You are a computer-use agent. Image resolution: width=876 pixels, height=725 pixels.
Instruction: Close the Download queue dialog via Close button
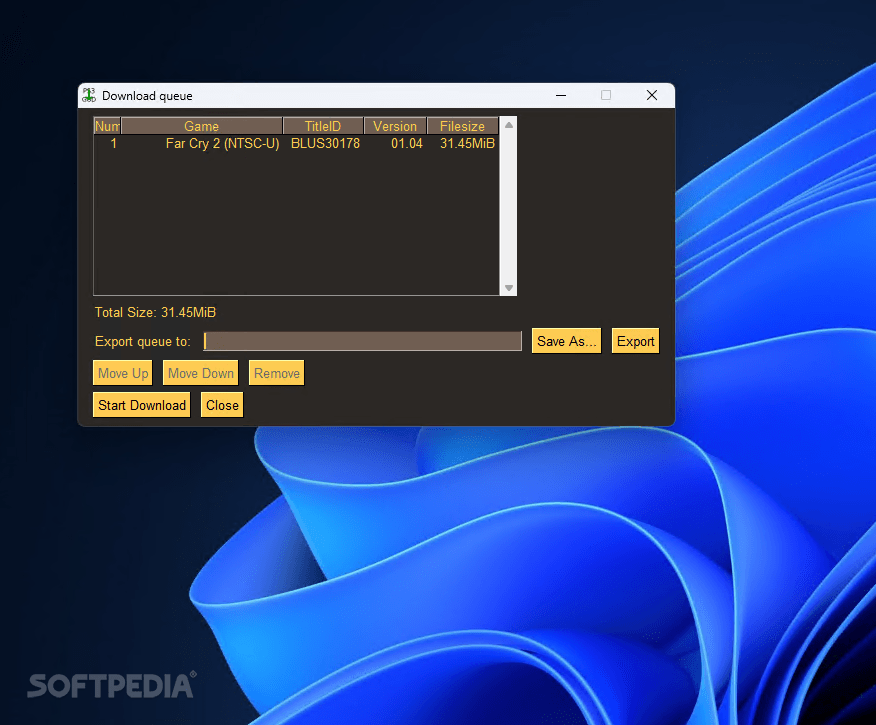tap(222, 405)
